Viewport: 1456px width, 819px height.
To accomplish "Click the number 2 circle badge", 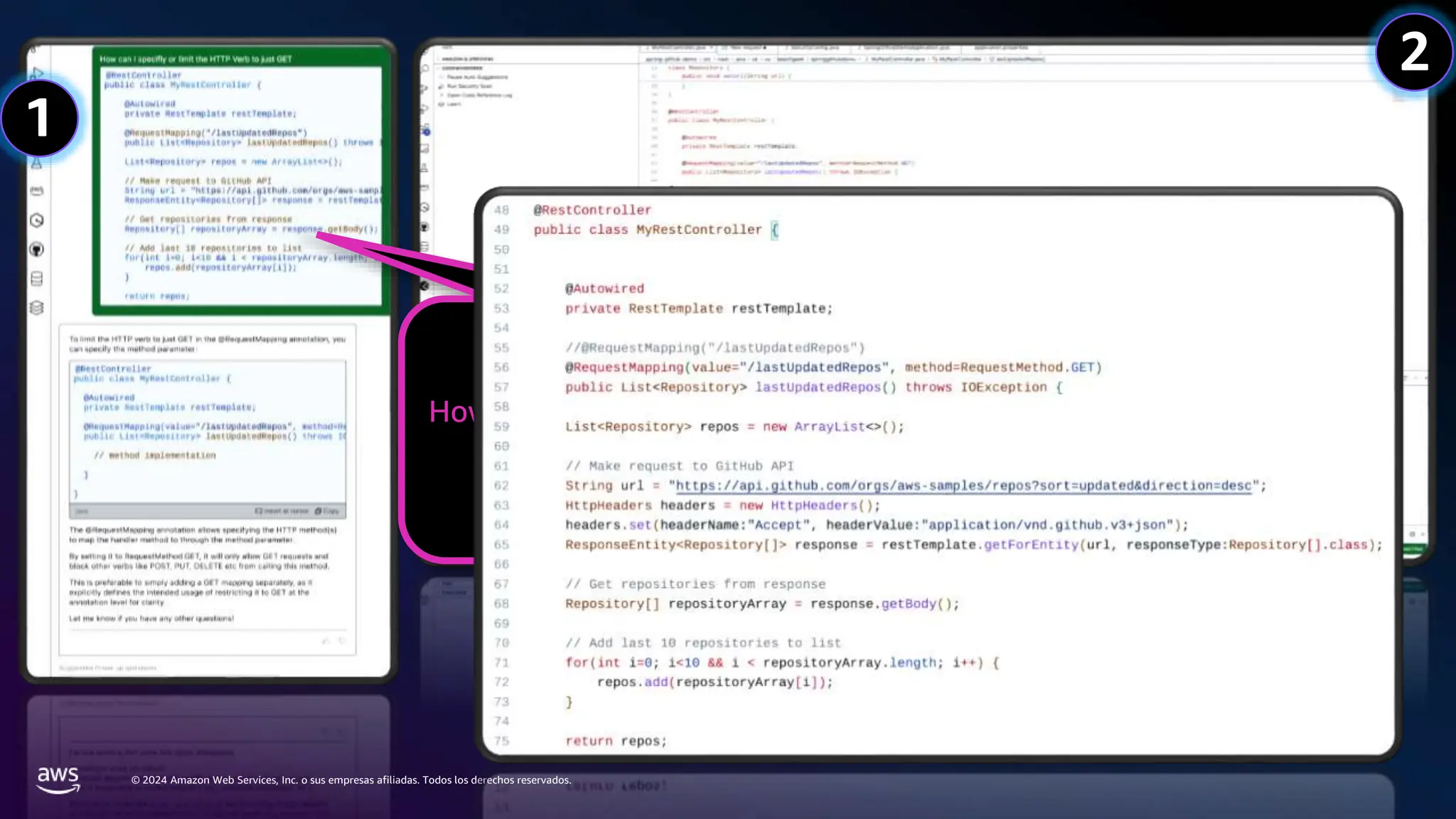I will [1413, 52].
